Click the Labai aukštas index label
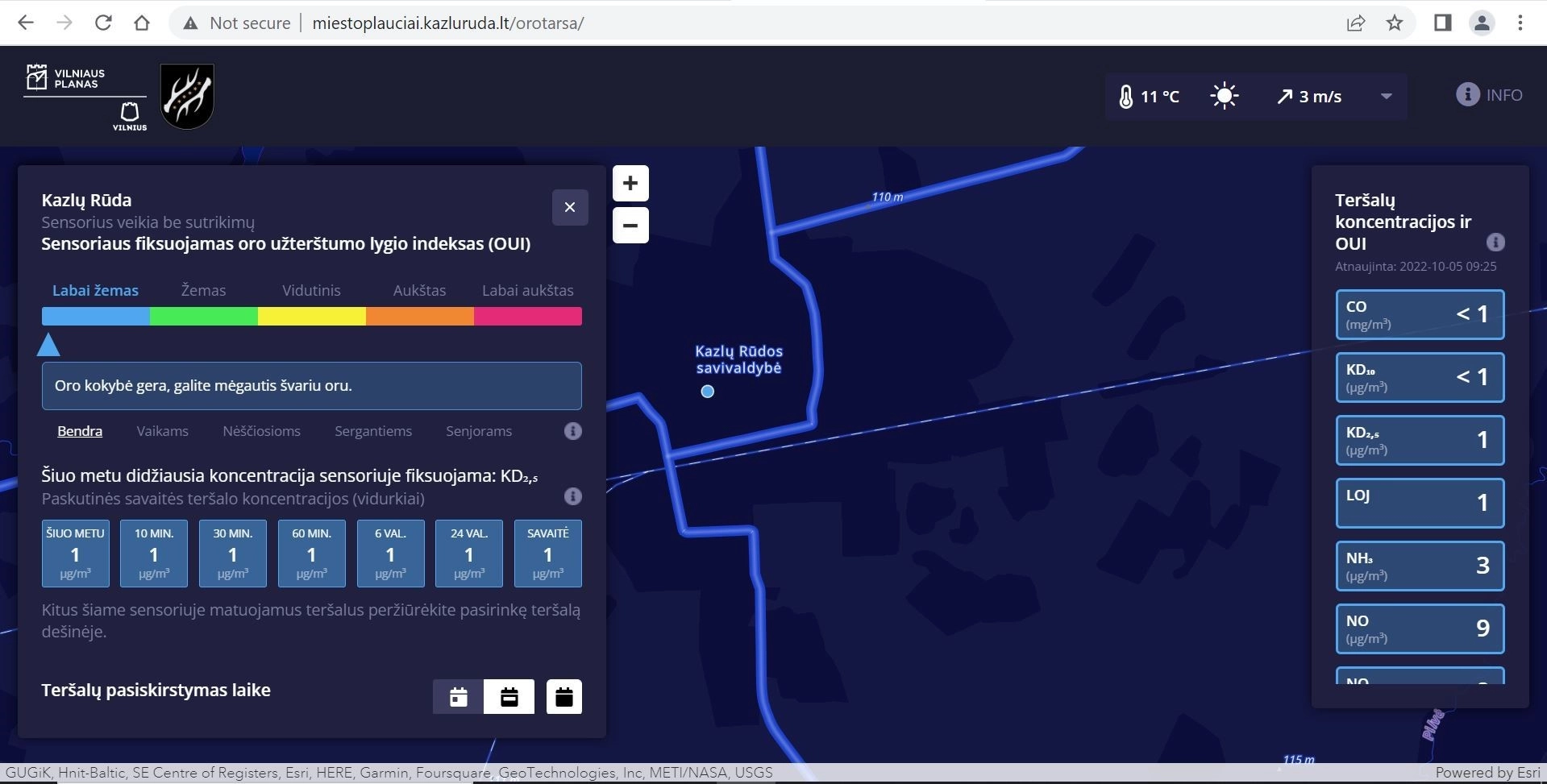1547x784 pixels. (x=528, y=290)
